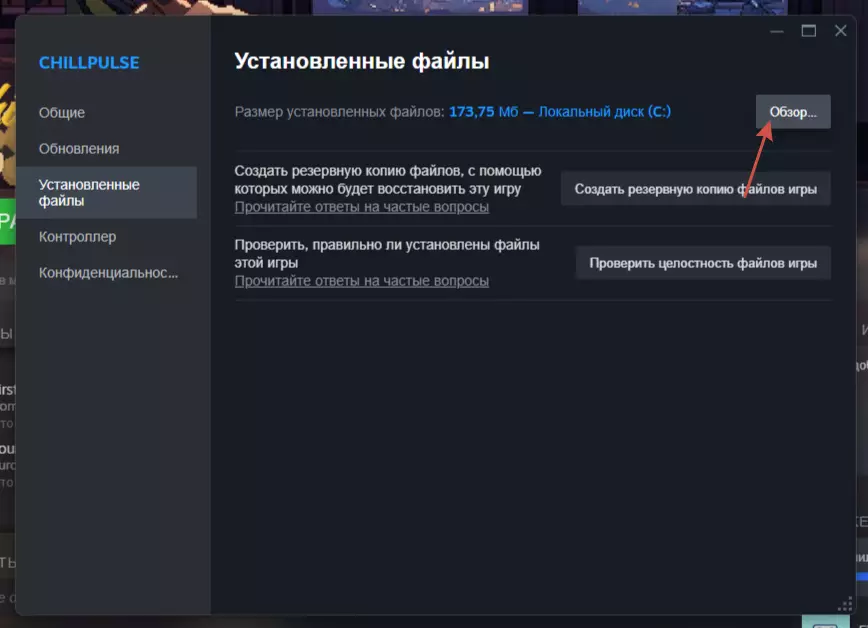This screenshot has height=628, width=868.
Task: Click the 173,75 Мб Локальный диск (C:) link
Action: 560,112
